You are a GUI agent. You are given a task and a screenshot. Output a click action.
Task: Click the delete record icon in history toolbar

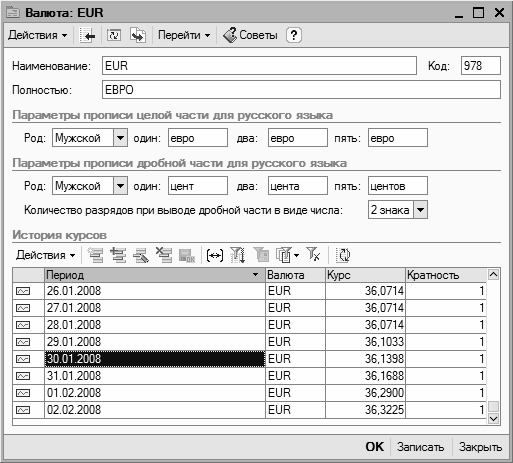click(x=164, y=255)
